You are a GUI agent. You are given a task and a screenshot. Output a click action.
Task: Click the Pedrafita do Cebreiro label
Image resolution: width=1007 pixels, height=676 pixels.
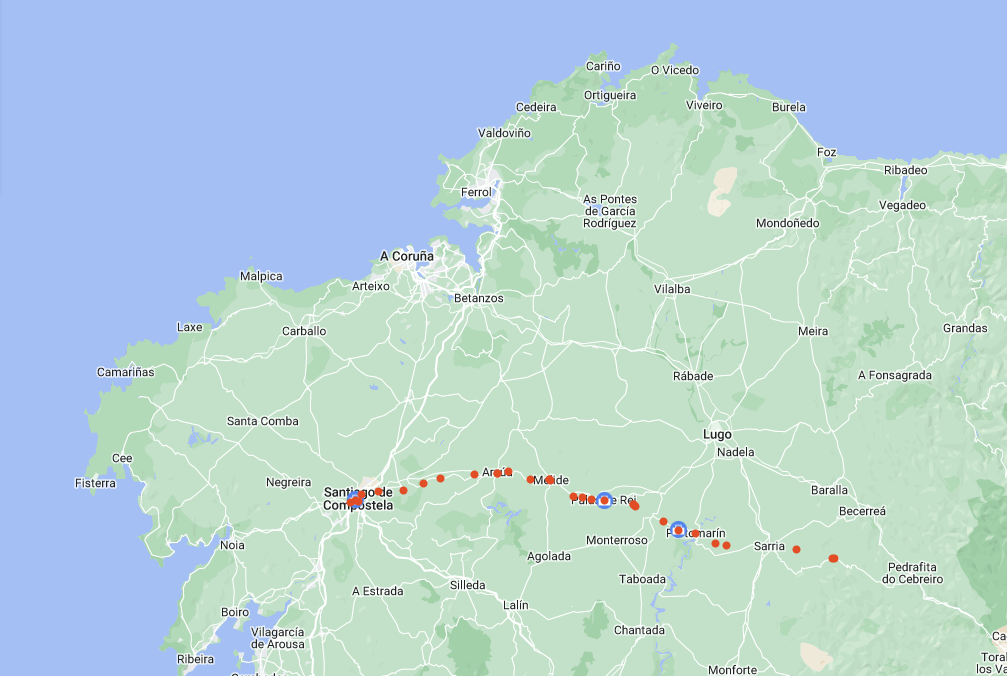pos(913,573)
